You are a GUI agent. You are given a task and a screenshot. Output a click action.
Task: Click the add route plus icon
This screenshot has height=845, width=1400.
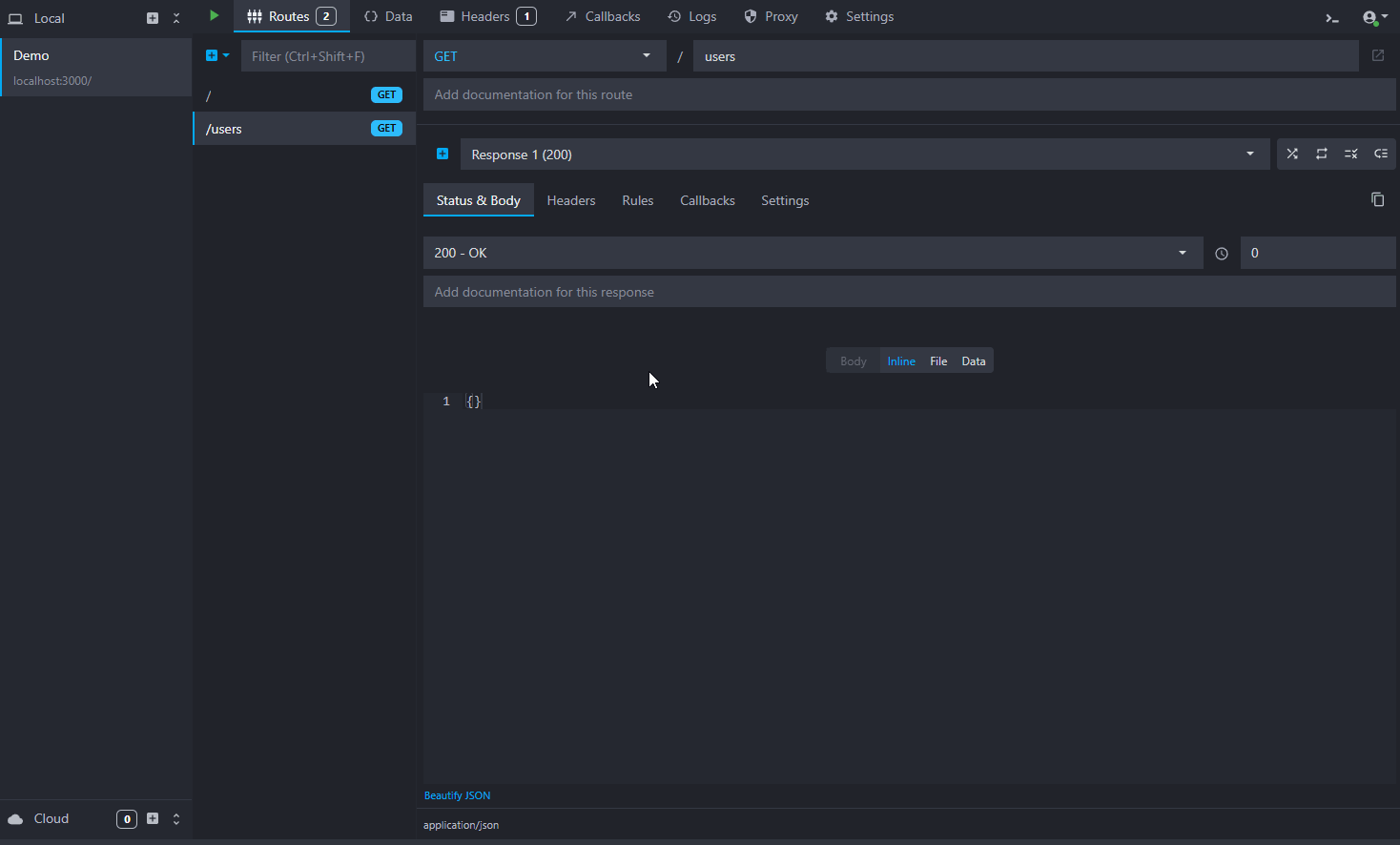212,55
